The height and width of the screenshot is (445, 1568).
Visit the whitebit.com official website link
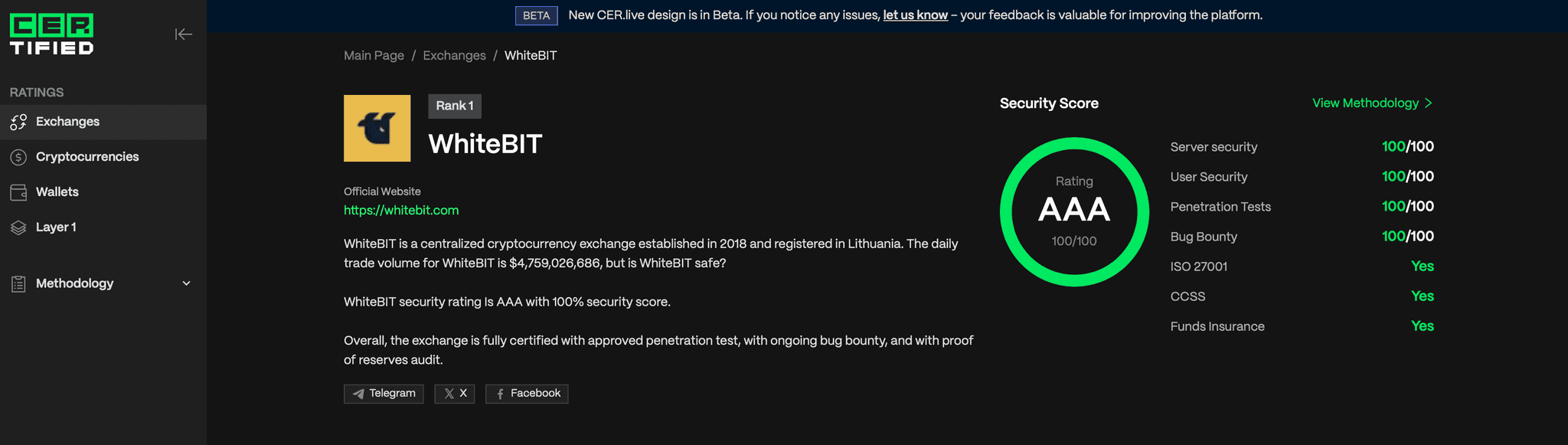[401, 211]
